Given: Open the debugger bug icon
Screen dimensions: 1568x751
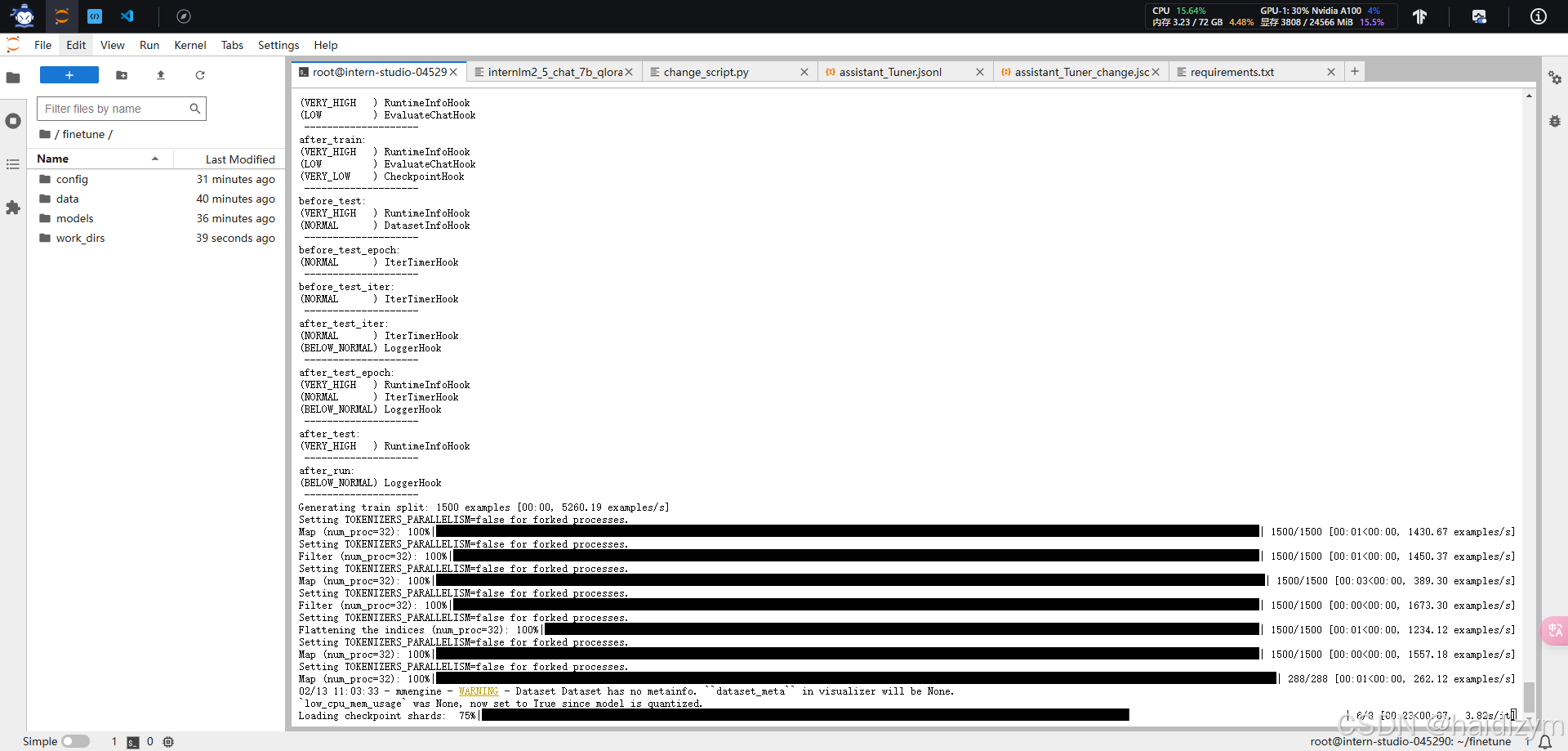Looking at the screenshot, I should coord(1555,121).
